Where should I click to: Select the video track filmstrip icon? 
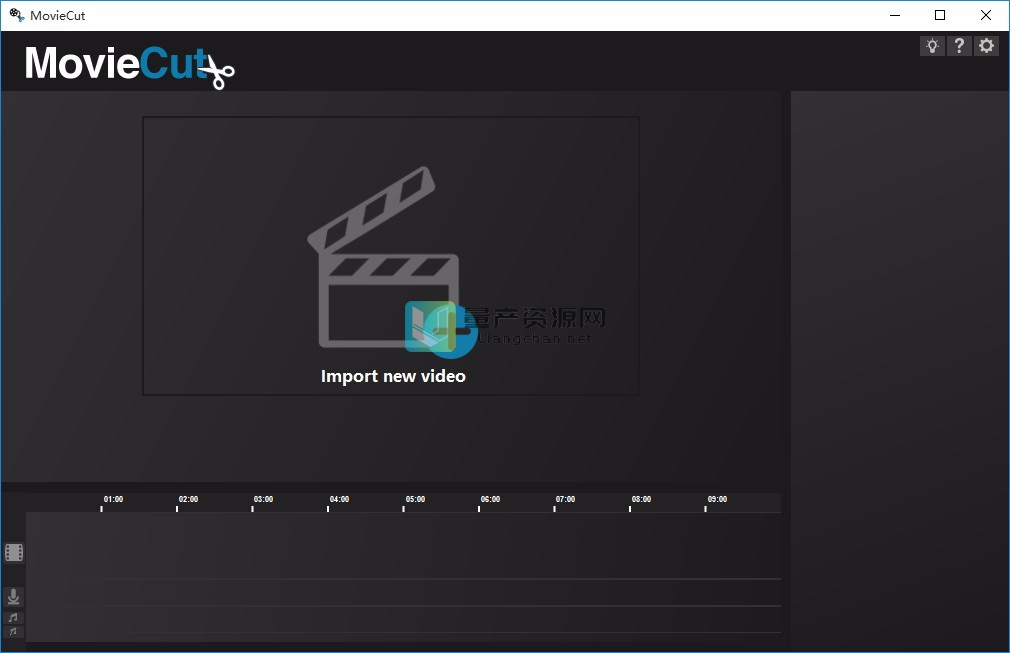click(x=14, y=553)
